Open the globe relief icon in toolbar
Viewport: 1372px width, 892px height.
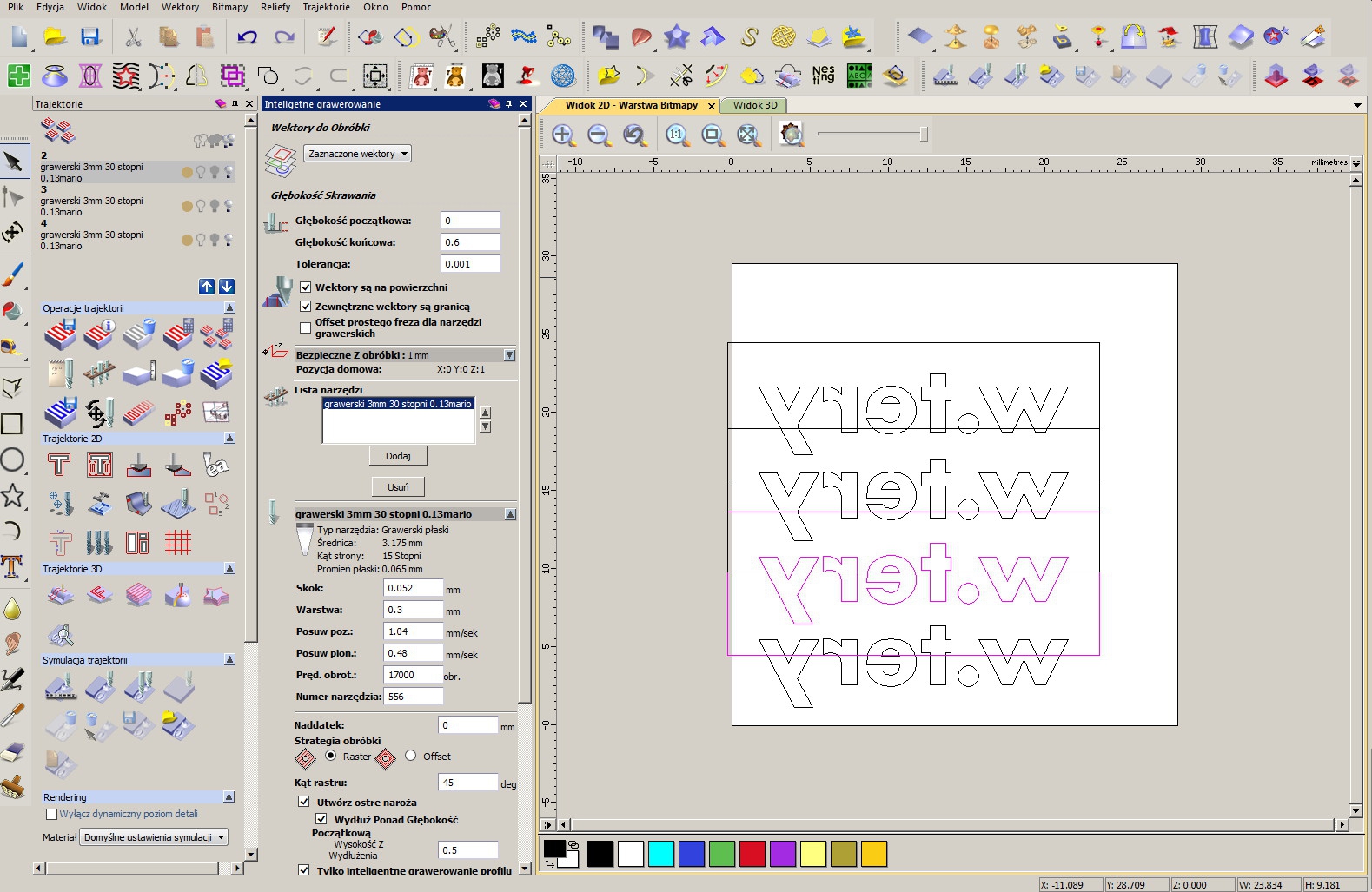(563, 76)
